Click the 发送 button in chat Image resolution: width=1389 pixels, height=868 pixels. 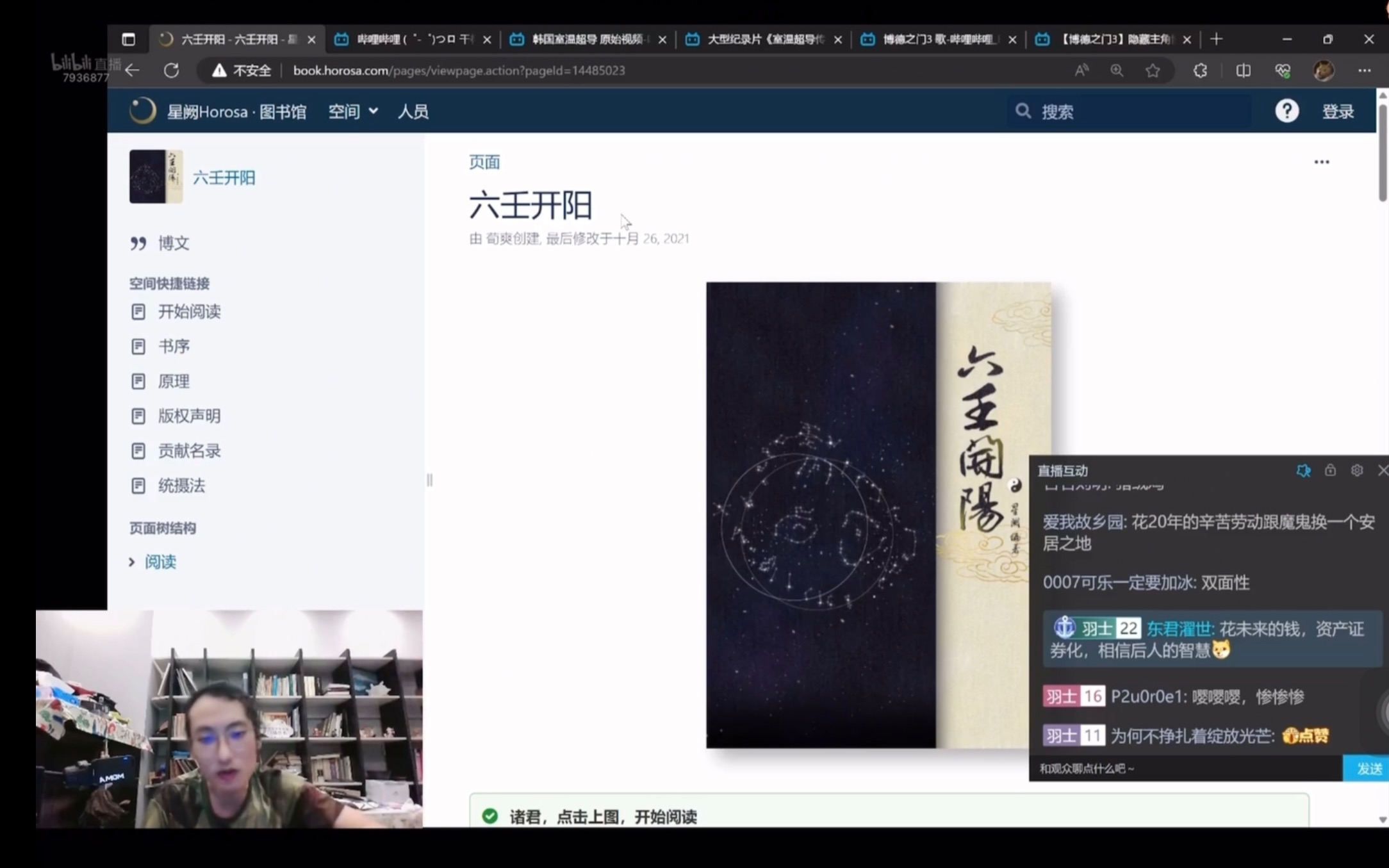tap(1366, 768)
